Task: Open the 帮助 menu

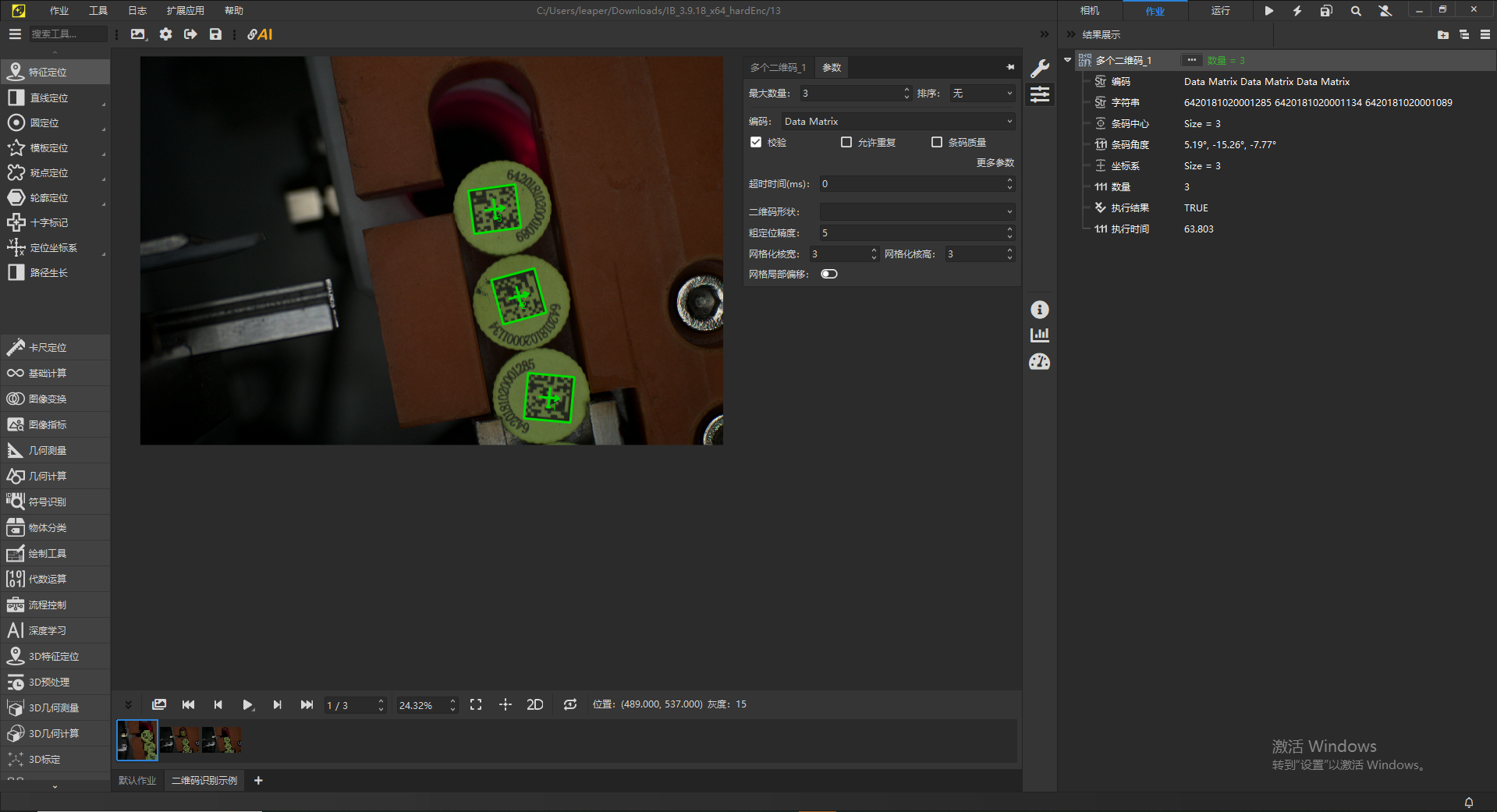Action: tap(234, 11)
